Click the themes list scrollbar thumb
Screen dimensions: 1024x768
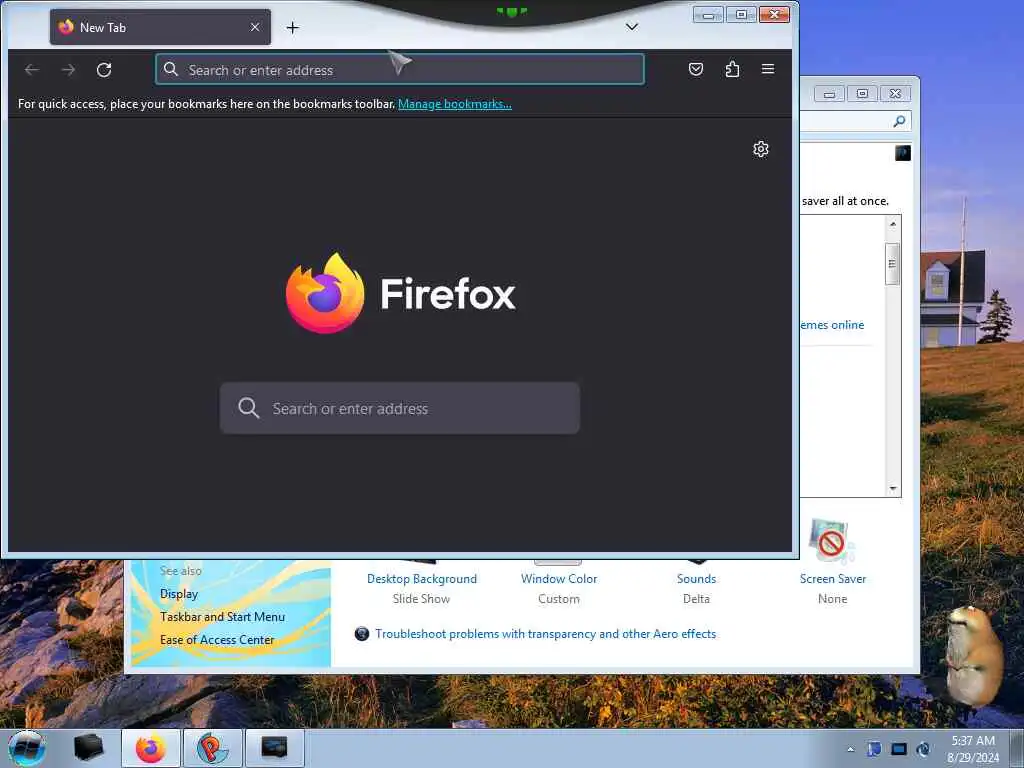pos(893,264)
